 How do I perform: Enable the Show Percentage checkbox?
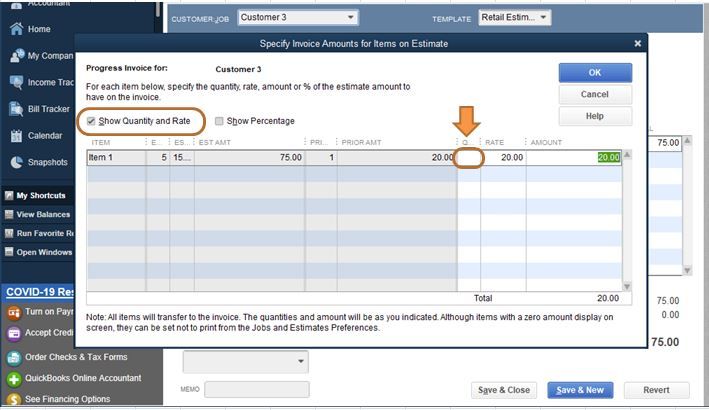tap(219, 121)
